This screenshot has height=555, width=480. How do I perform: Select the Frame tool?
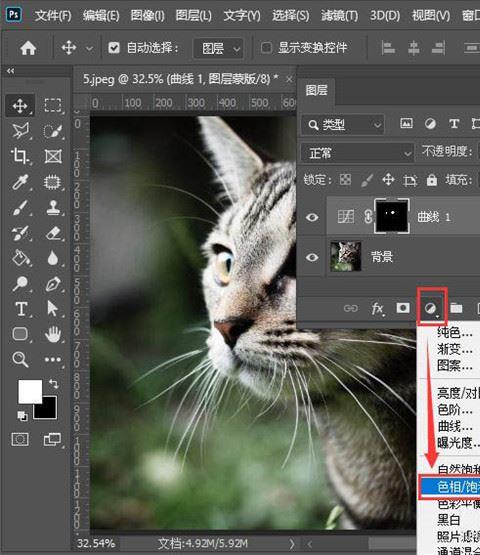tap(53, 156)
